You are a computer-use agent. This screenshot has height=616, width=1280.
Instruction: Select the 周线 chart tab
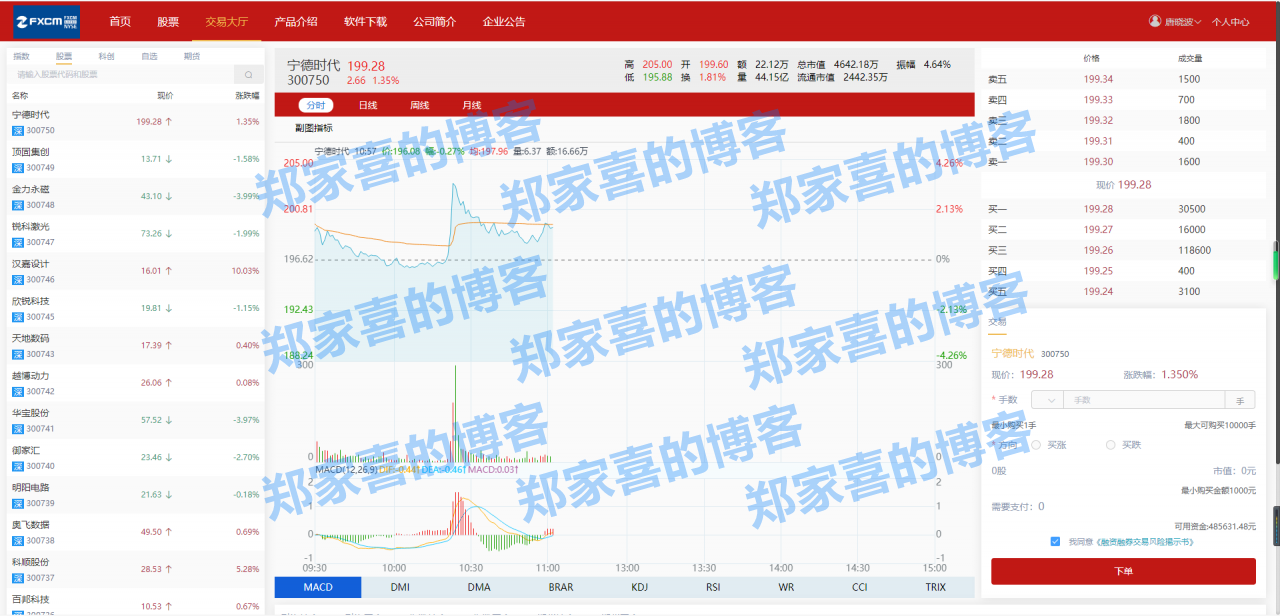[420, 105]
